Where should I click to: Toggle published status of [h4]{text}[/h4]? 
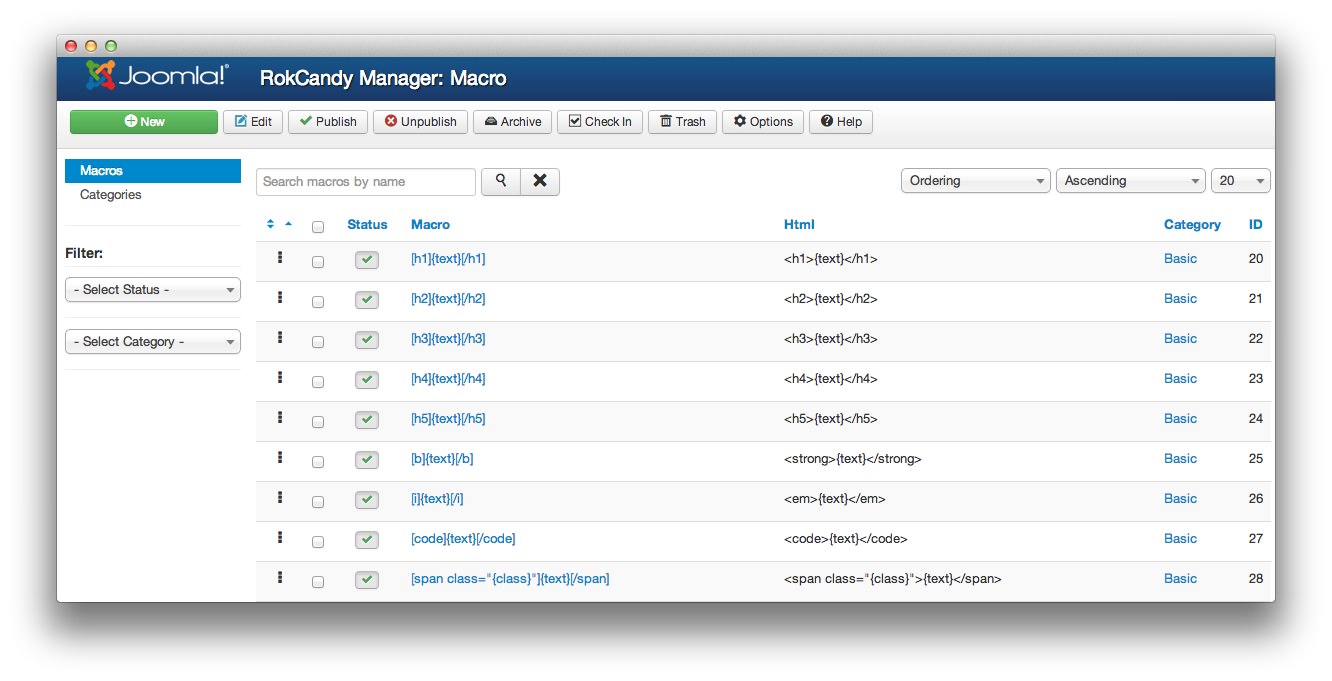(x=367, y=380)
